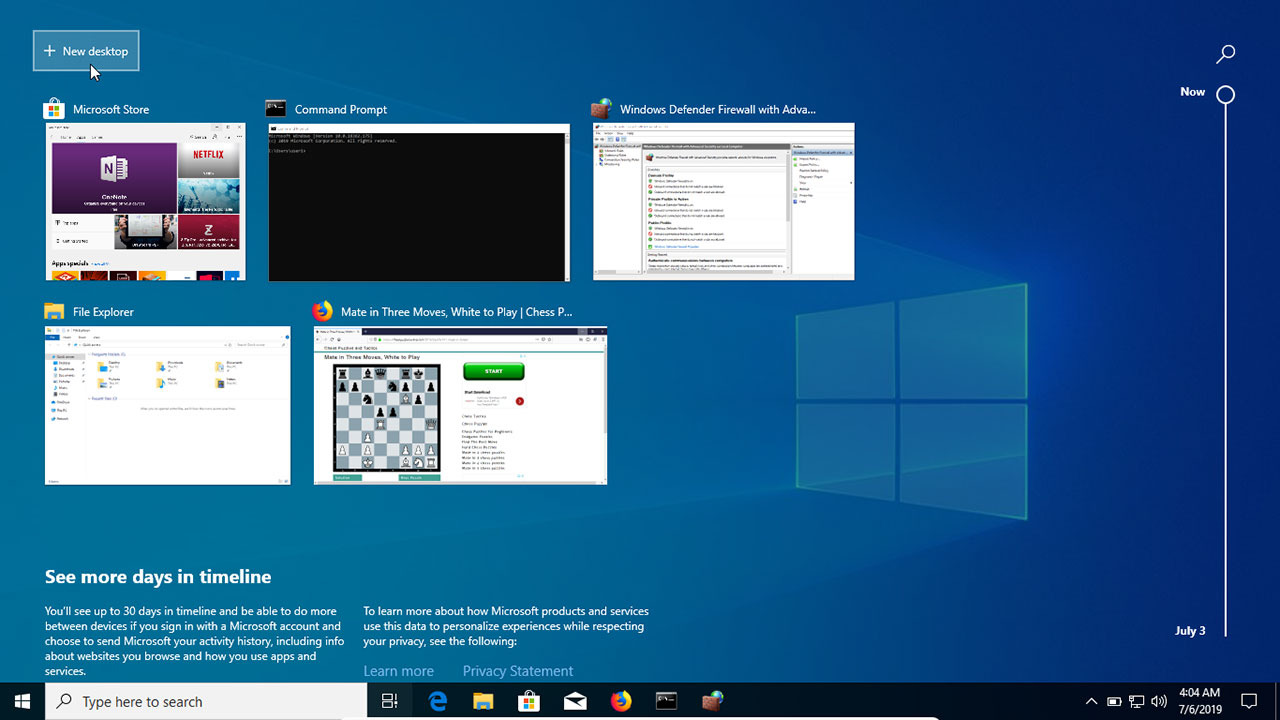Screen dimensions: 1280x720
Task: Open the "Privacy Statement" link
Action: coord(518,670)
